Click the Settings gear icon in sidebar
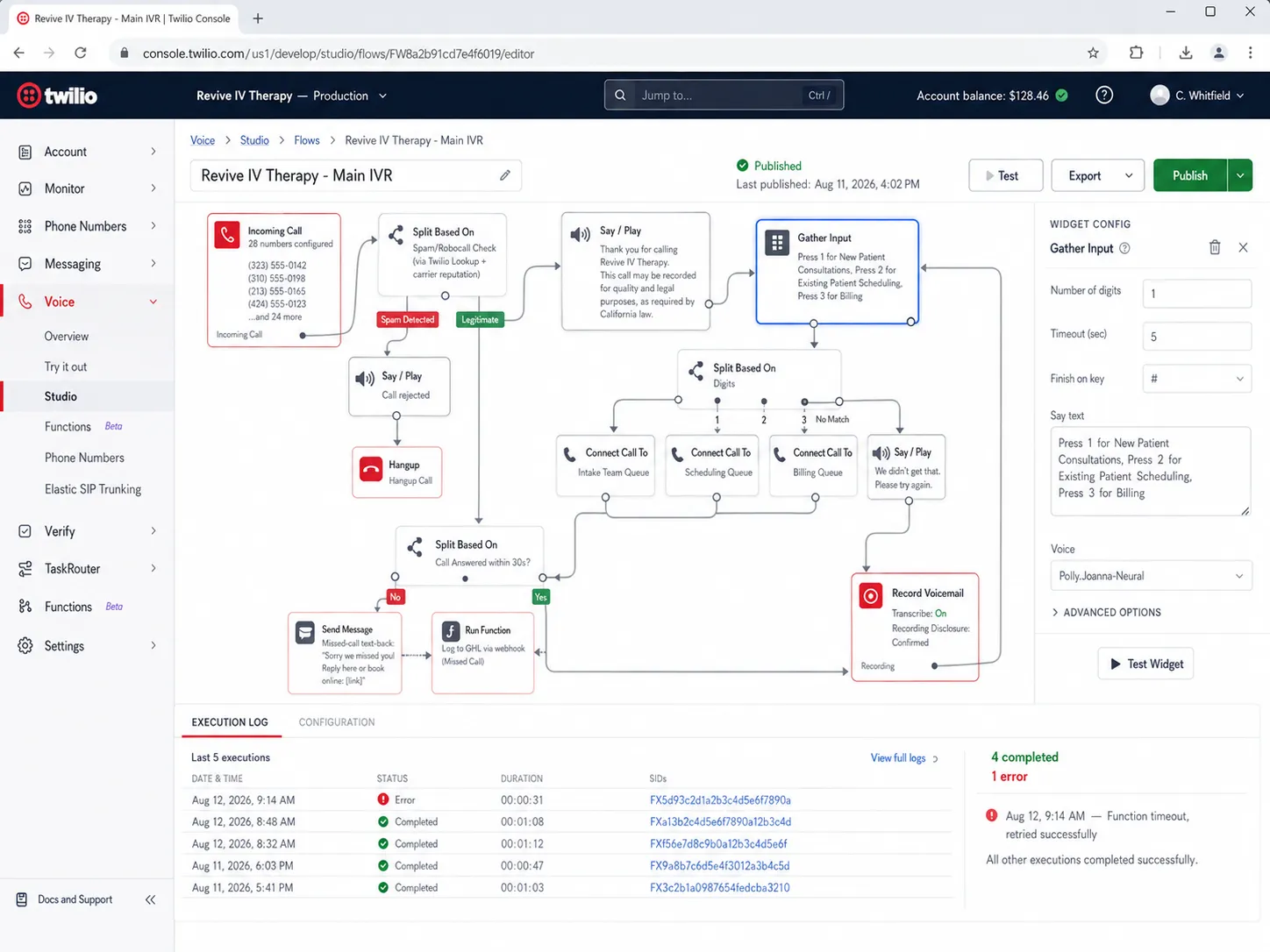 pos(25,646)
